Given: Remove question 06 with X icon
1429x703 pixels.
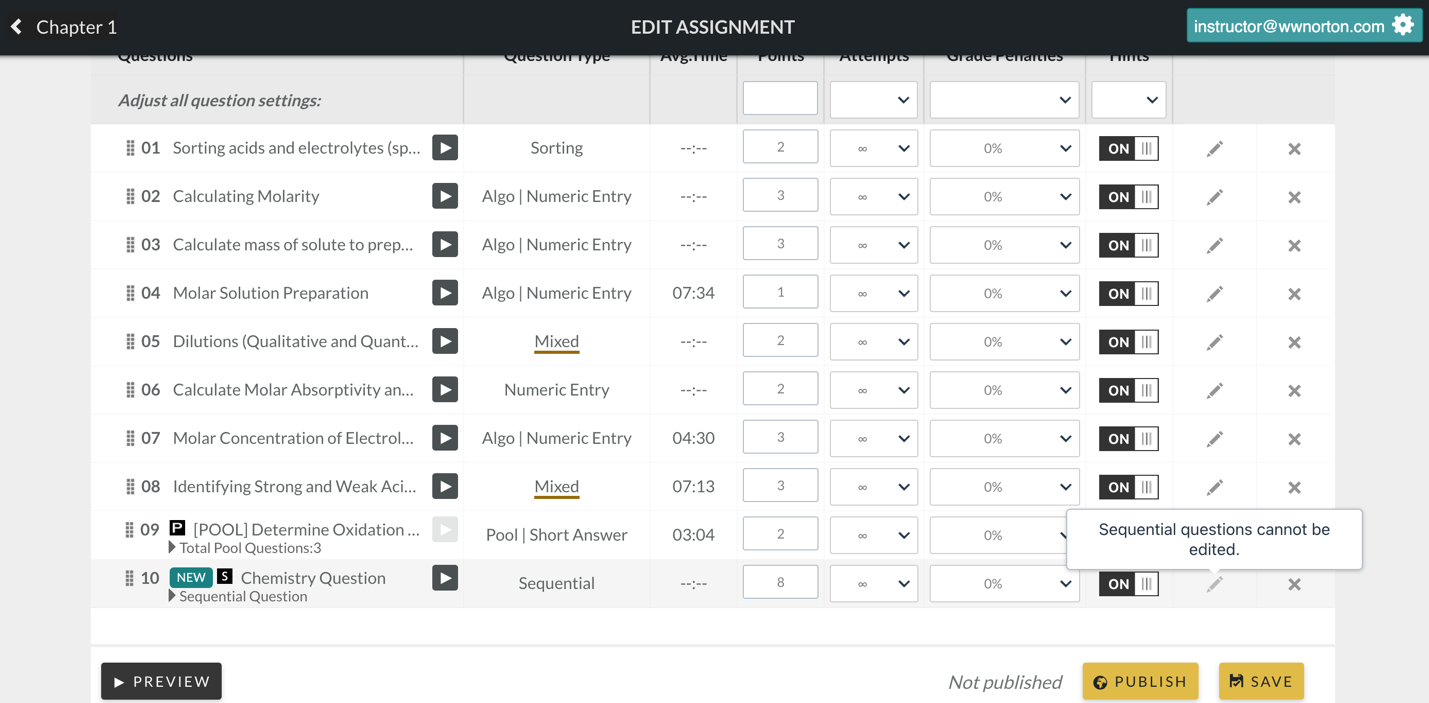Looking at the screenshot, I should [x=1294, y=391].
